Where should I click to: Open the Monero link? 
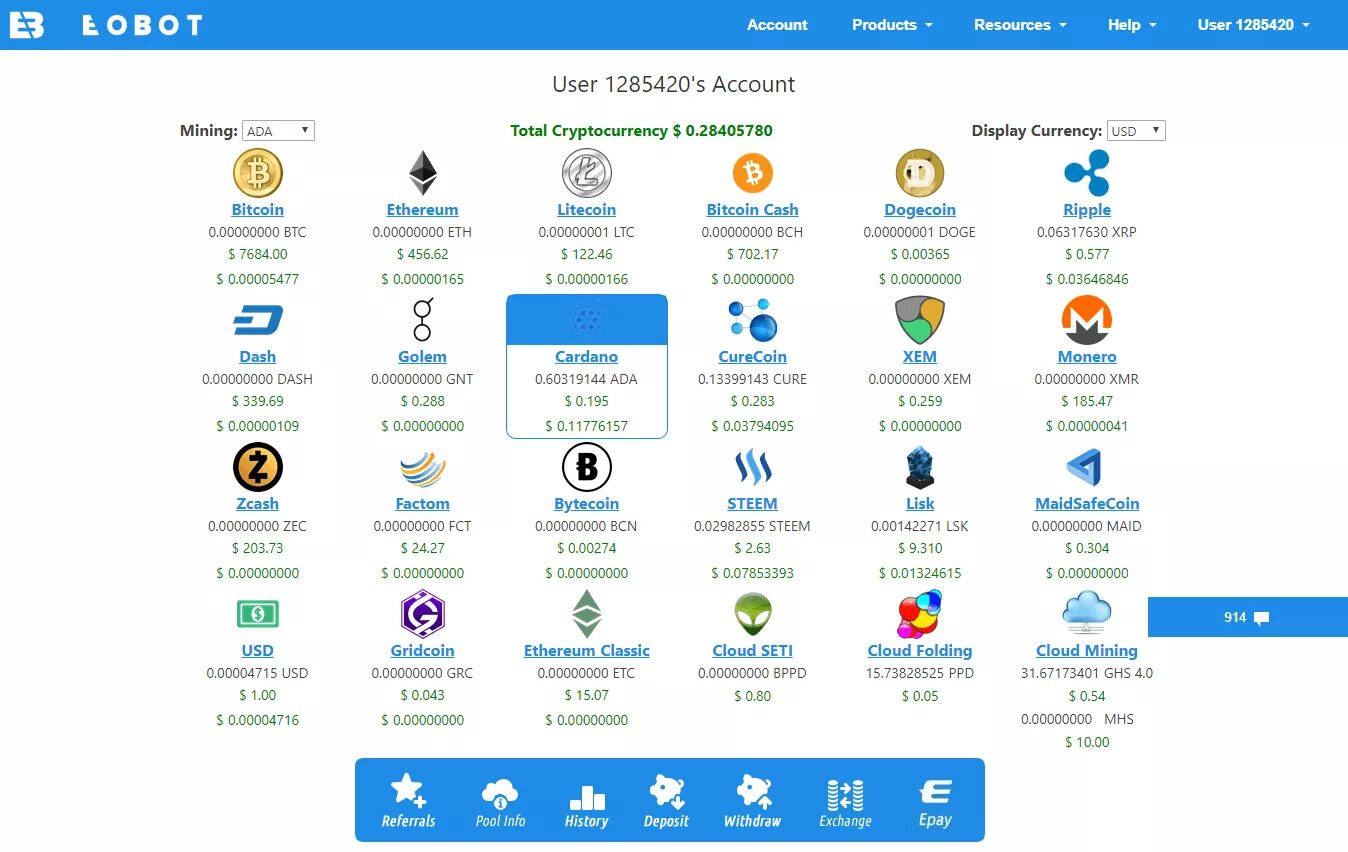[1087, 357]
